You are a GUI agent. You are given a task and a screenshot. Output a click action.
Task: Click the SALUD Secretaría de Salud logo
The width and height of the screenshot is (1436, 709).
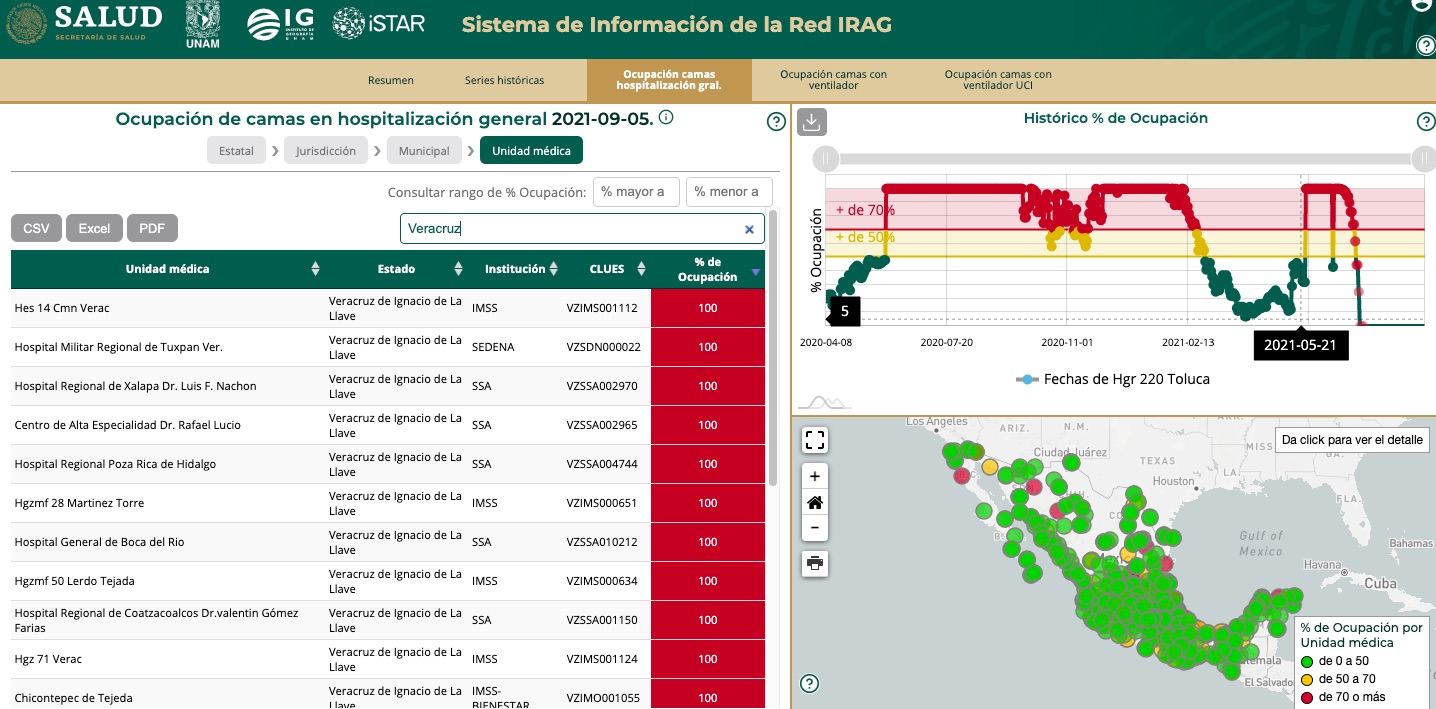84,24
